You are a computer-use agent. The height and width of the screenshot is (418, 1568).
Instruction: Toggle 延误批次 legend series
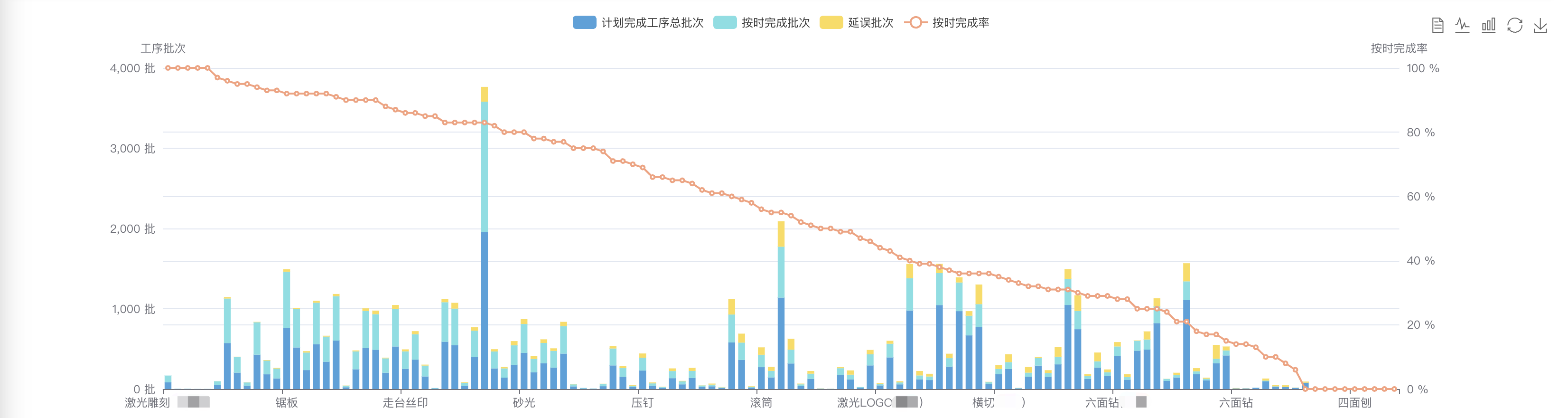(857, 22)
